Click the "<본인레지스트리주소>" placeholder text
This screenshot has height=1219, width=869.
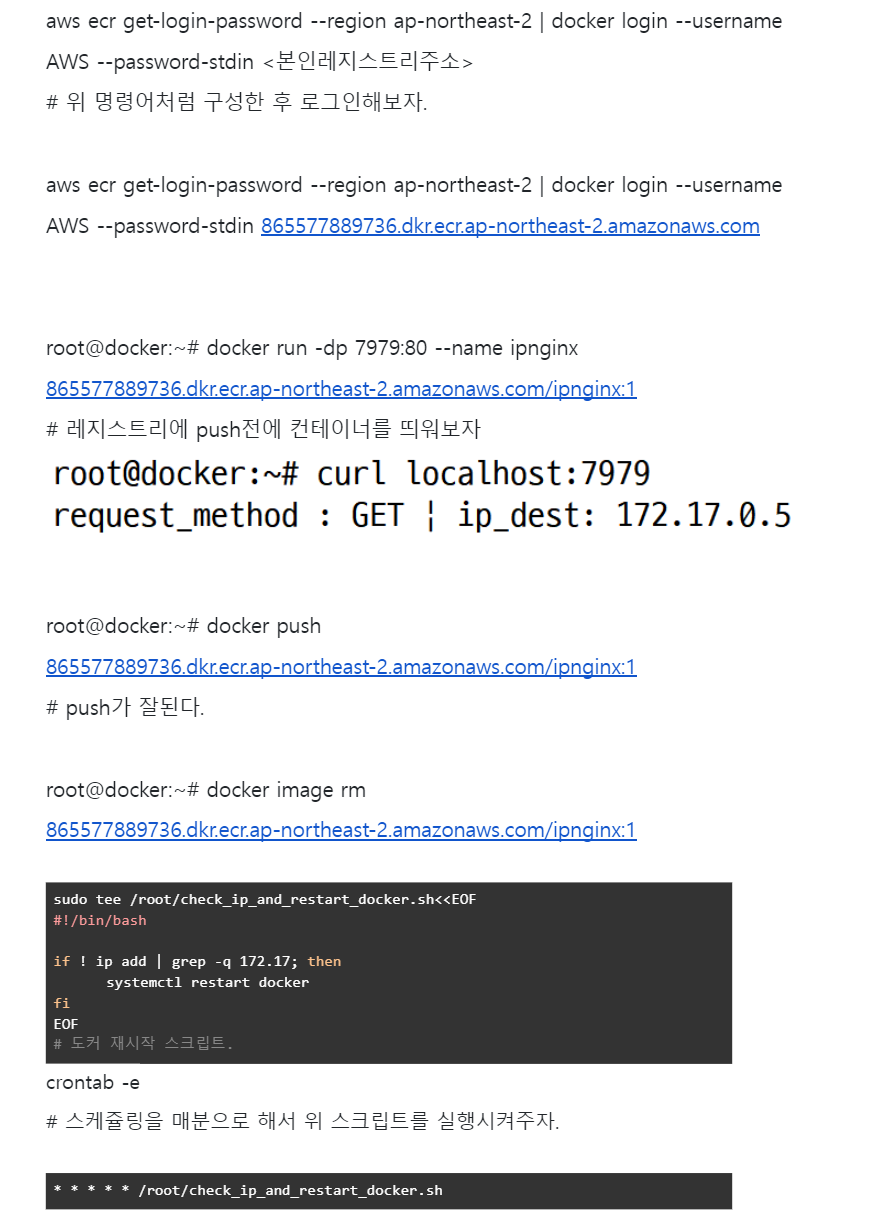coord(367,62)
